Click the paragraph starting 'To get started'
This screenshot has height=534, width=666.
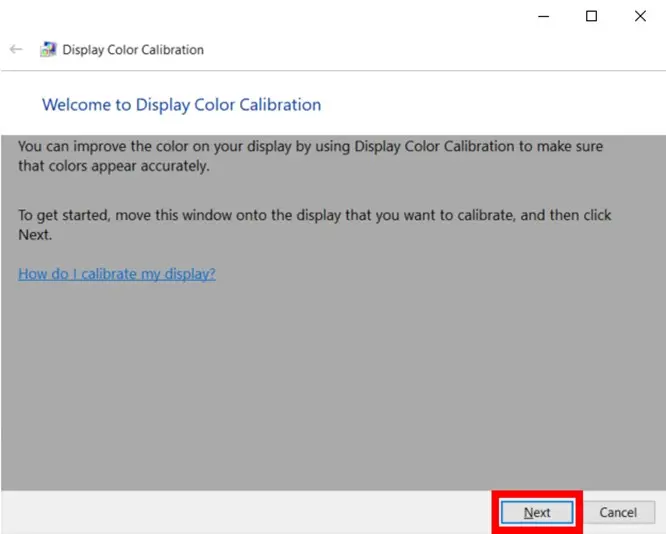tap(314, 215)
